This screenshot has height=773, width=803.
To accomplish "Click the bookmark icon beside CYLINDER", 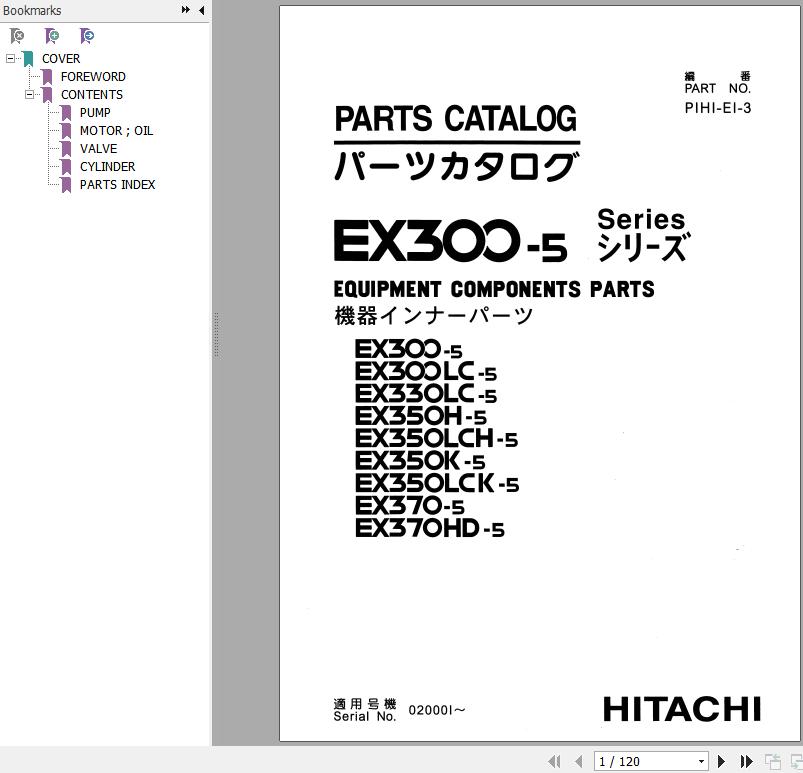I will pos(66,167).
